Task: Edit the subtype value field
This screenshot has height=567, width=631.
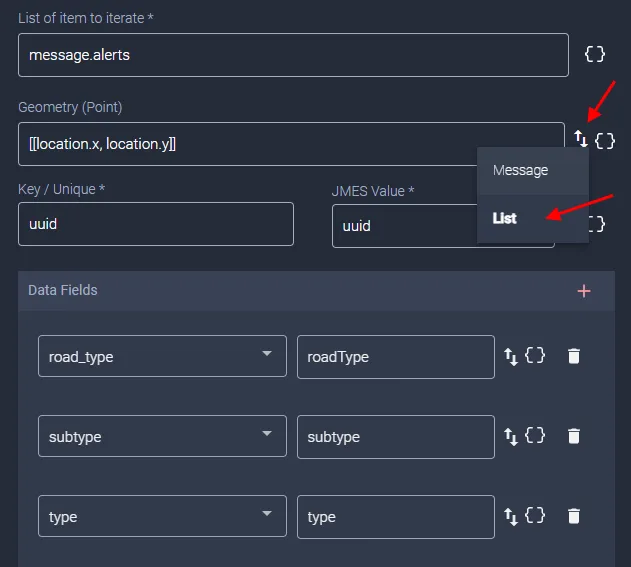Action: point(396,437)
